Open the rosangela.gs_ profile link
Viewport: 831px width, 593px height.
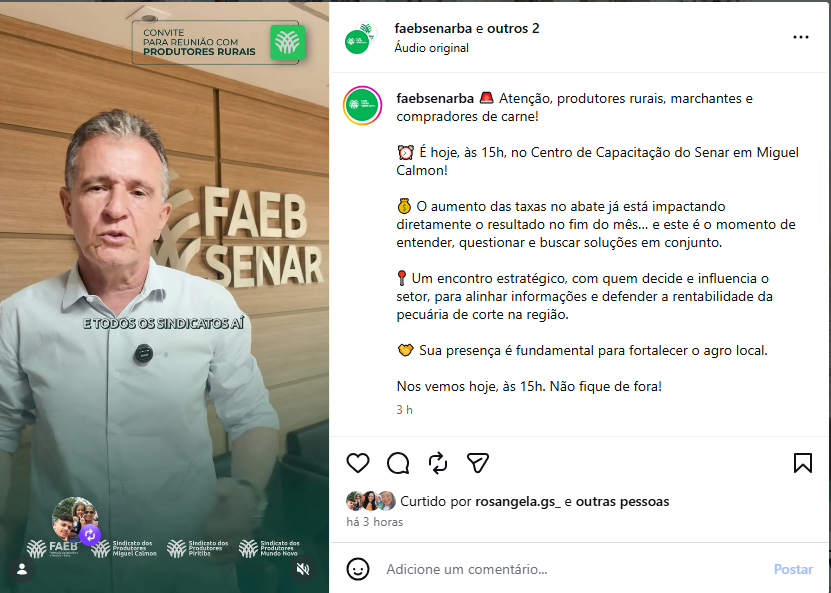518,501
